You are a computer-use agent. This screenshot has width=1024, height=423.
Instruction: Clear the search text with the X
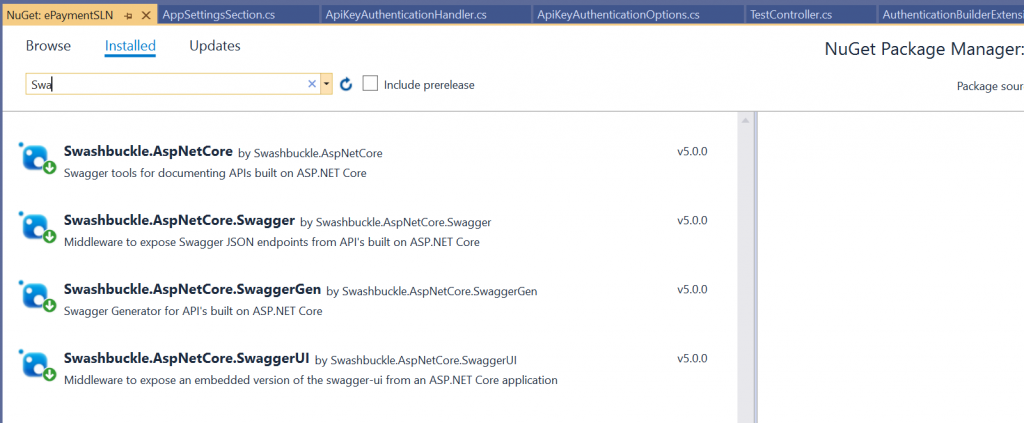(x=312, y=84)
